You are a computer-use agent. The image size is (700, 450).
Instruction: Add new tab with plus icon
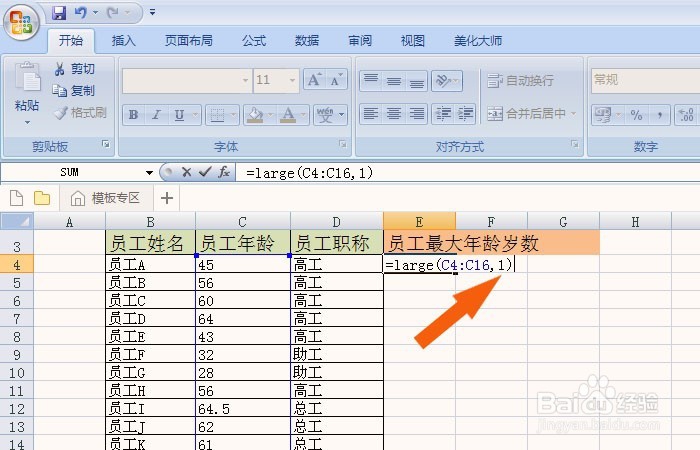click(167, 198)
